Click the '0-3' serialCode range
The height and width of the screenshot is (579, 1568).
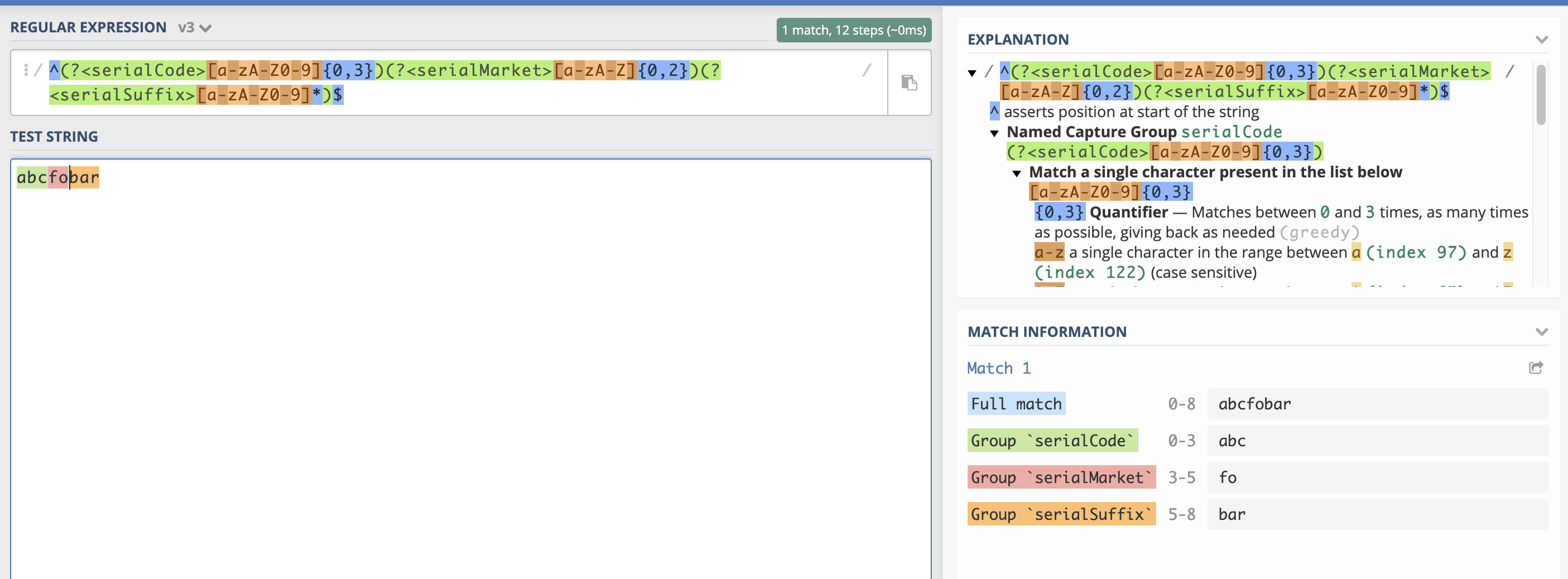(x=1181, y=440)
